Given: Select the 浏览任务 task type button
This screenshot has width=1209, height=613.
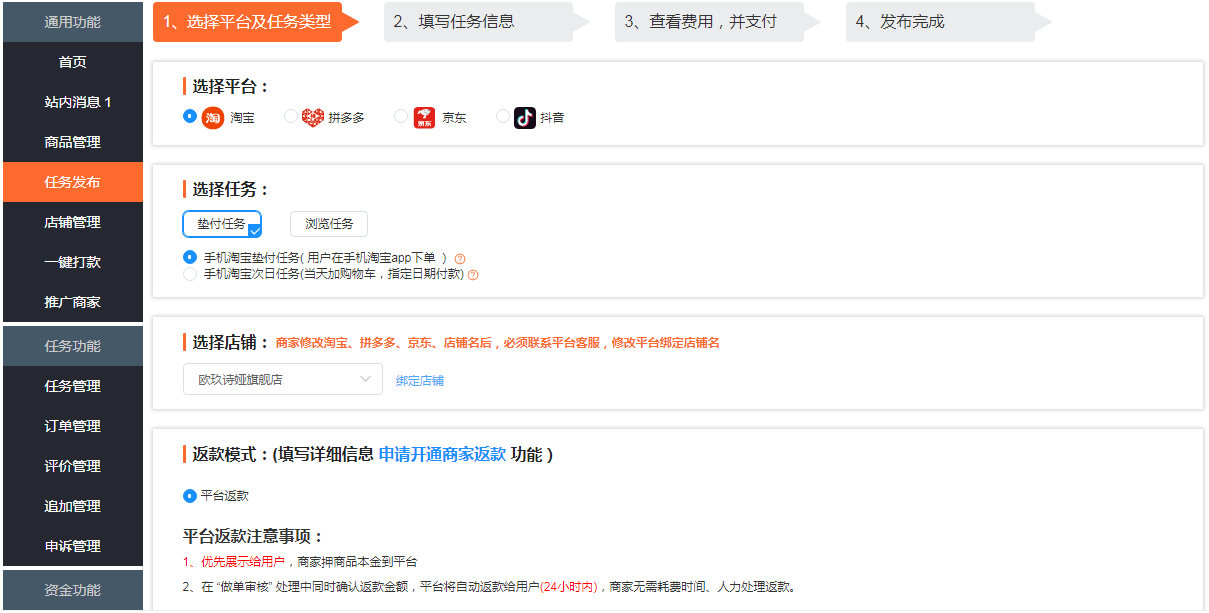Looking at the screenshot, I should coord(328,223).
